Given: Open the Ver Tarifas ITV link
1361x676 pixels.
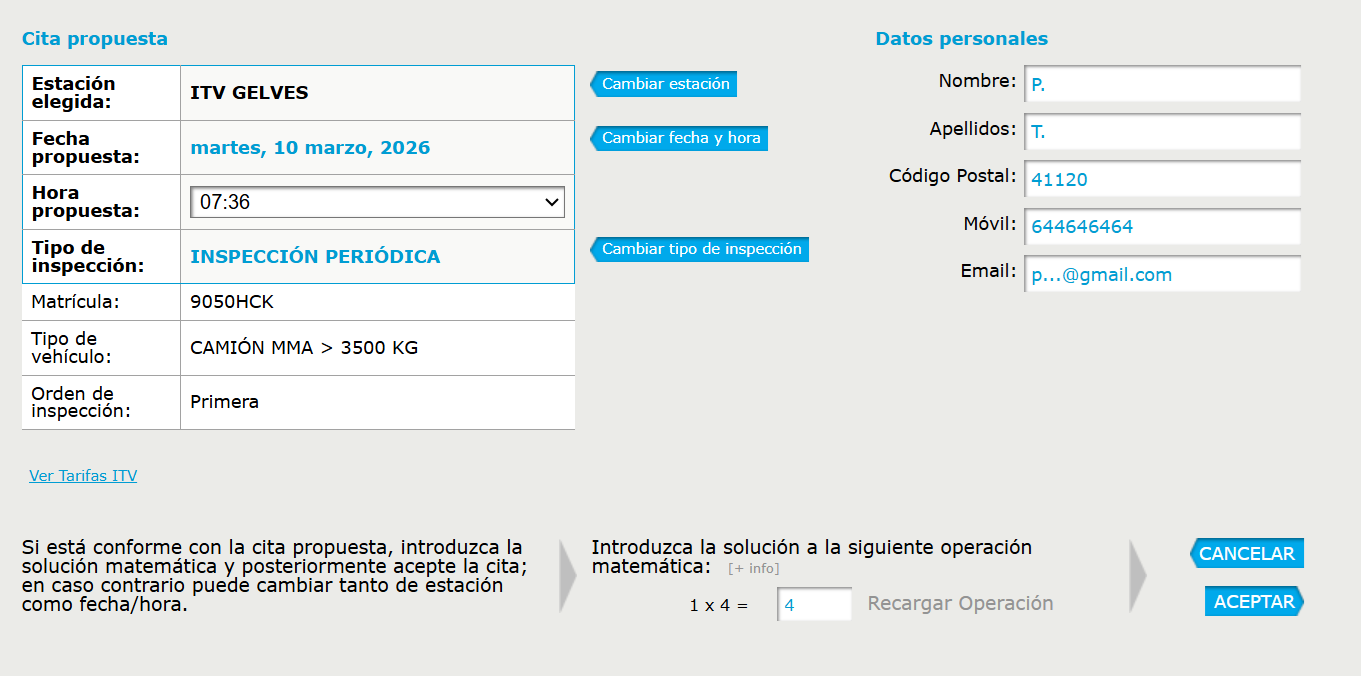Looking at the screenshot, I should tap(83, 476).
